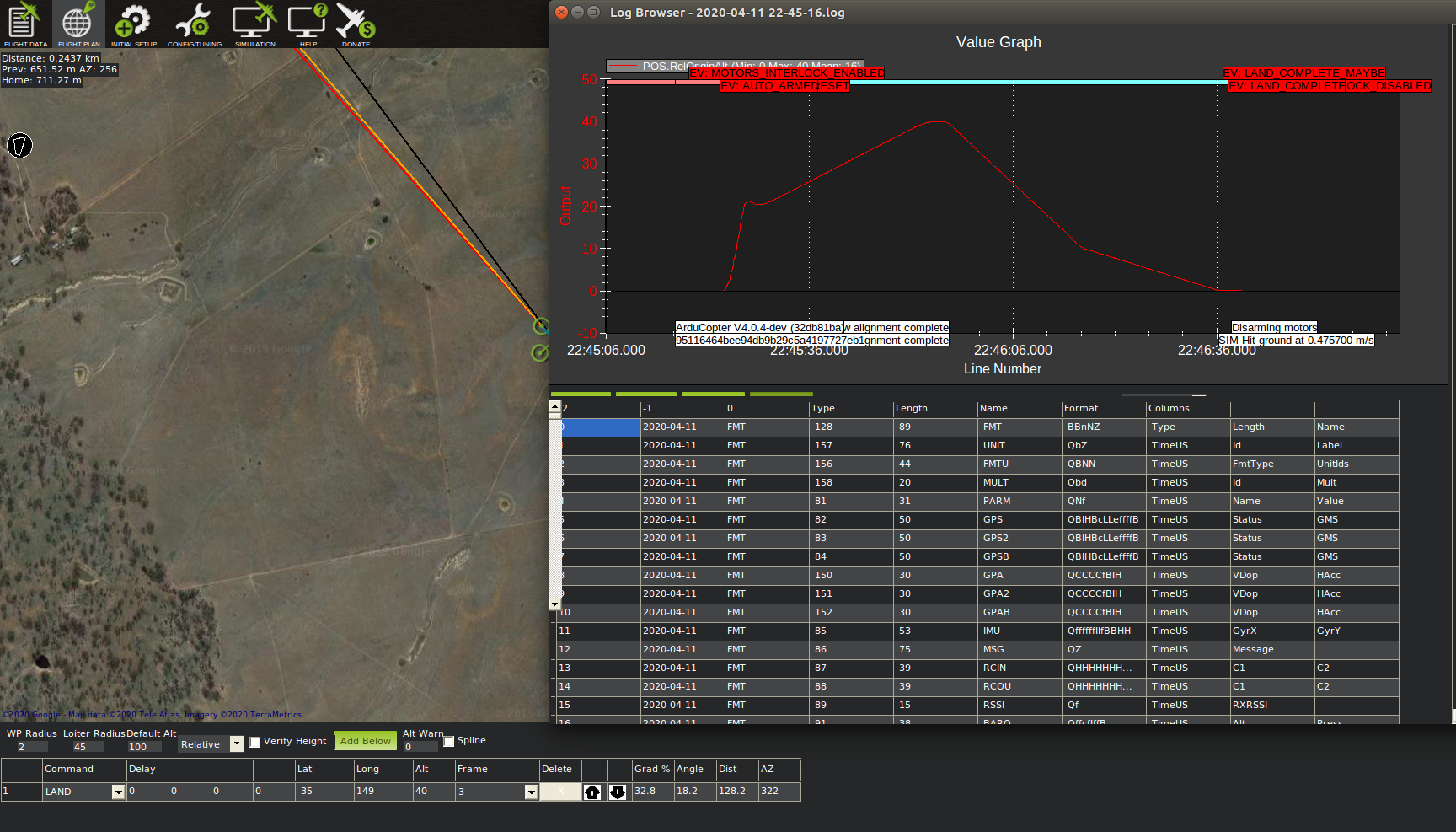Edit the Loiter Radius field

click(x=88, y=747)
